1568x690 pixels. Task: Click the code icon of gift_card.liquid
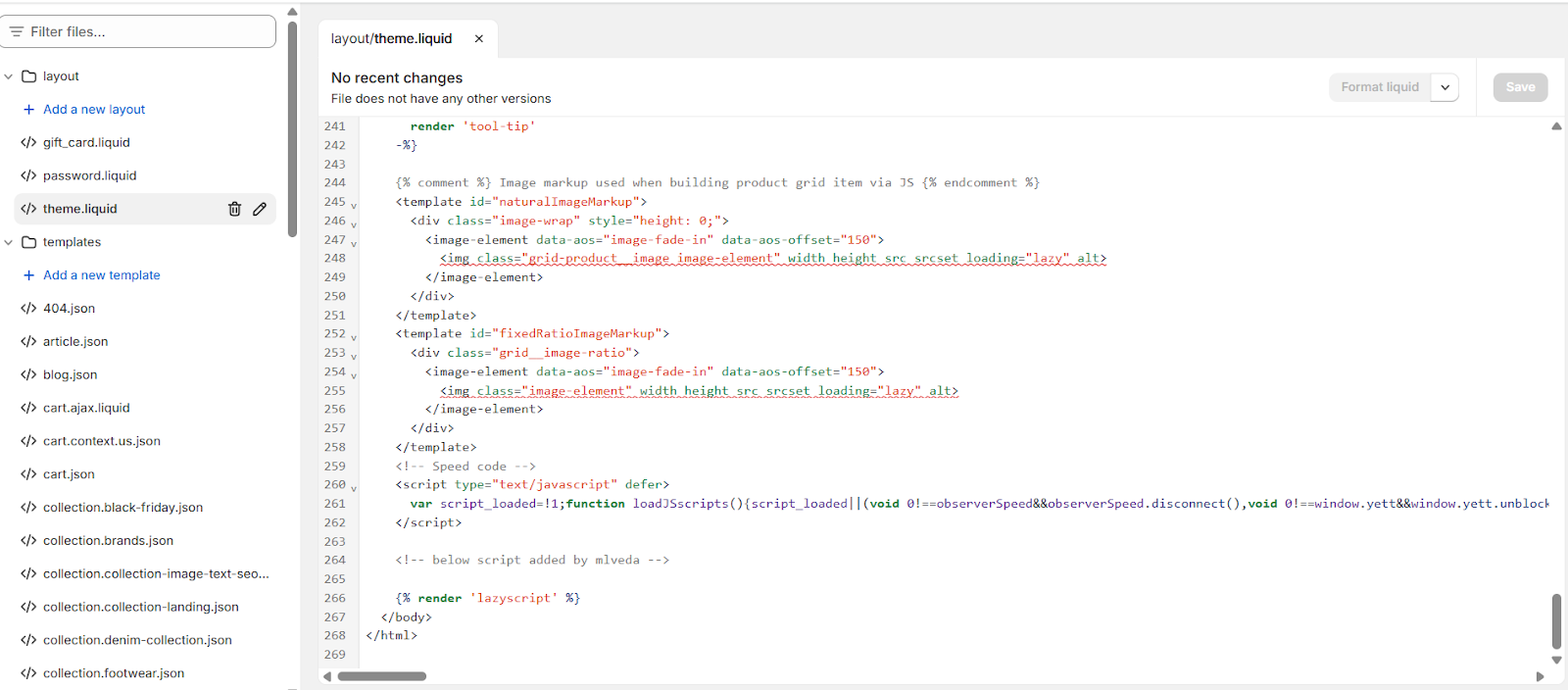(28, 143)
